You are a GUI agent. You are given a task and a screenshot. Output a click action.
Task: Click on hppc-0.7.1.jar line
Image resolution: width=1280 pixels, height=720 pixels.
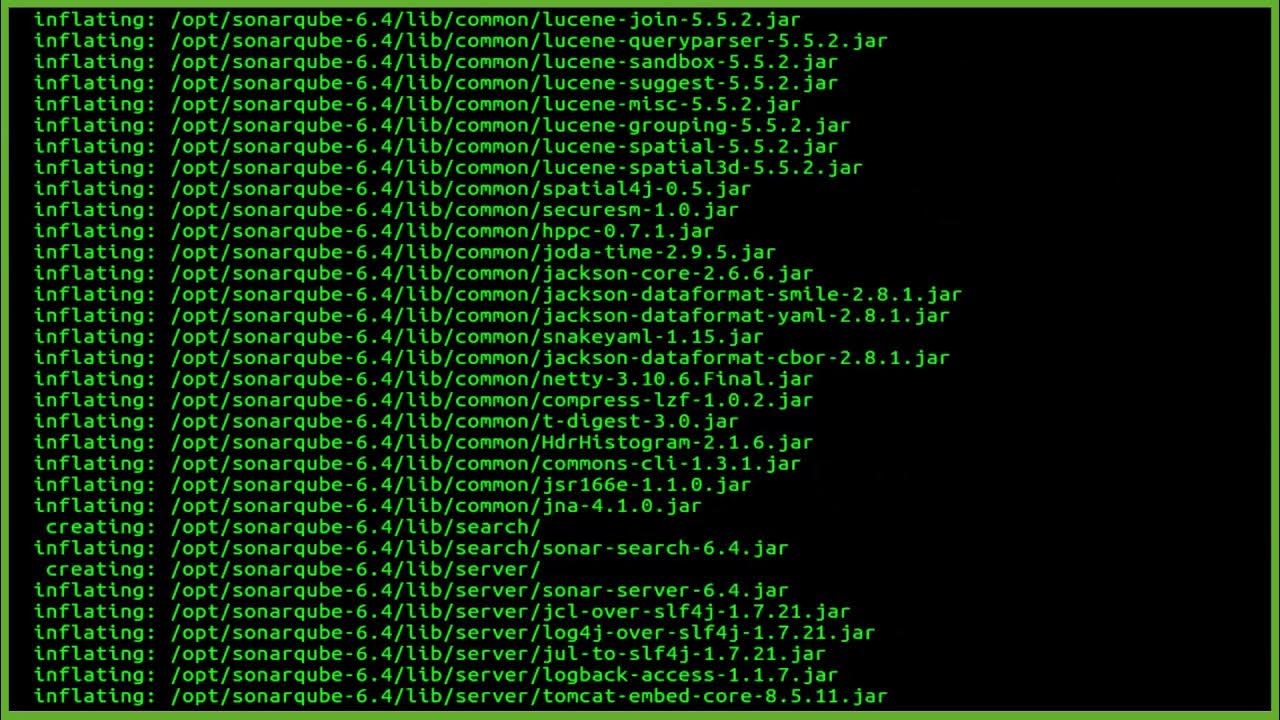(374, 231)
